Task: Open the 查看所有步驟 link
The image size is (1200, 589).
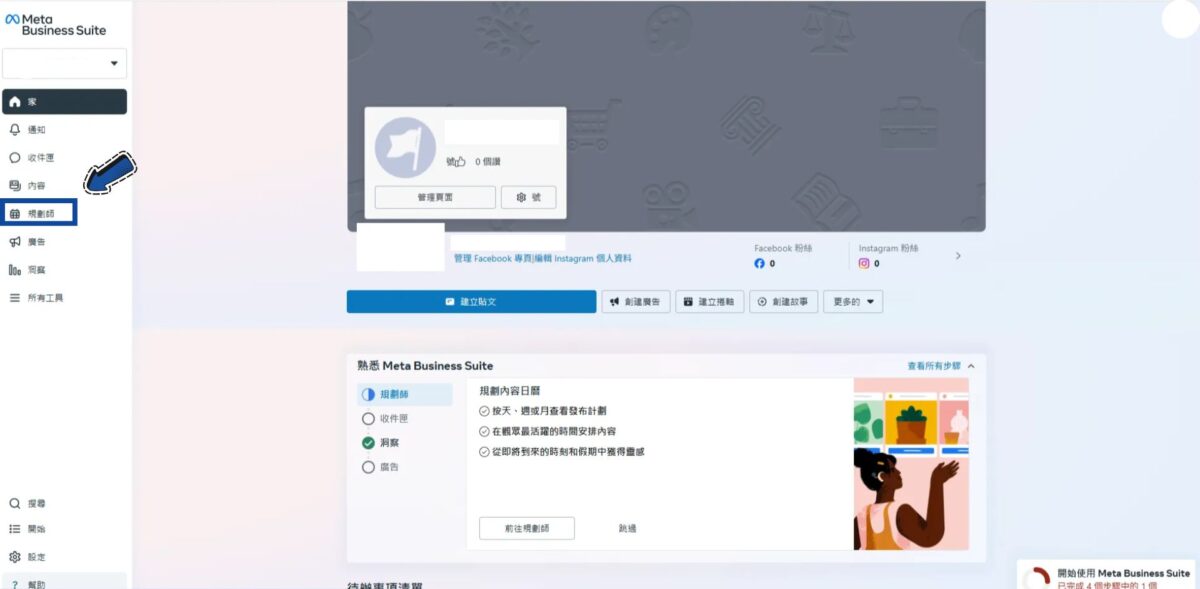Action: tap(934, 366)
